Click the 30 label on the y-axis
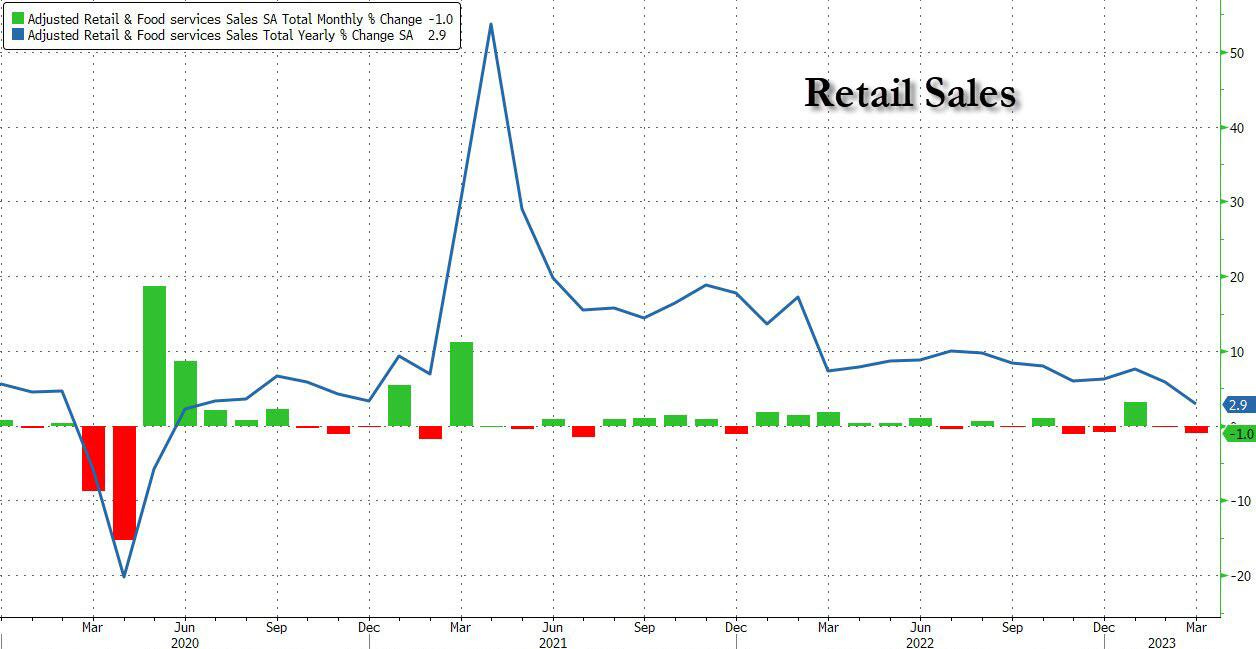 click(1236, 202)
